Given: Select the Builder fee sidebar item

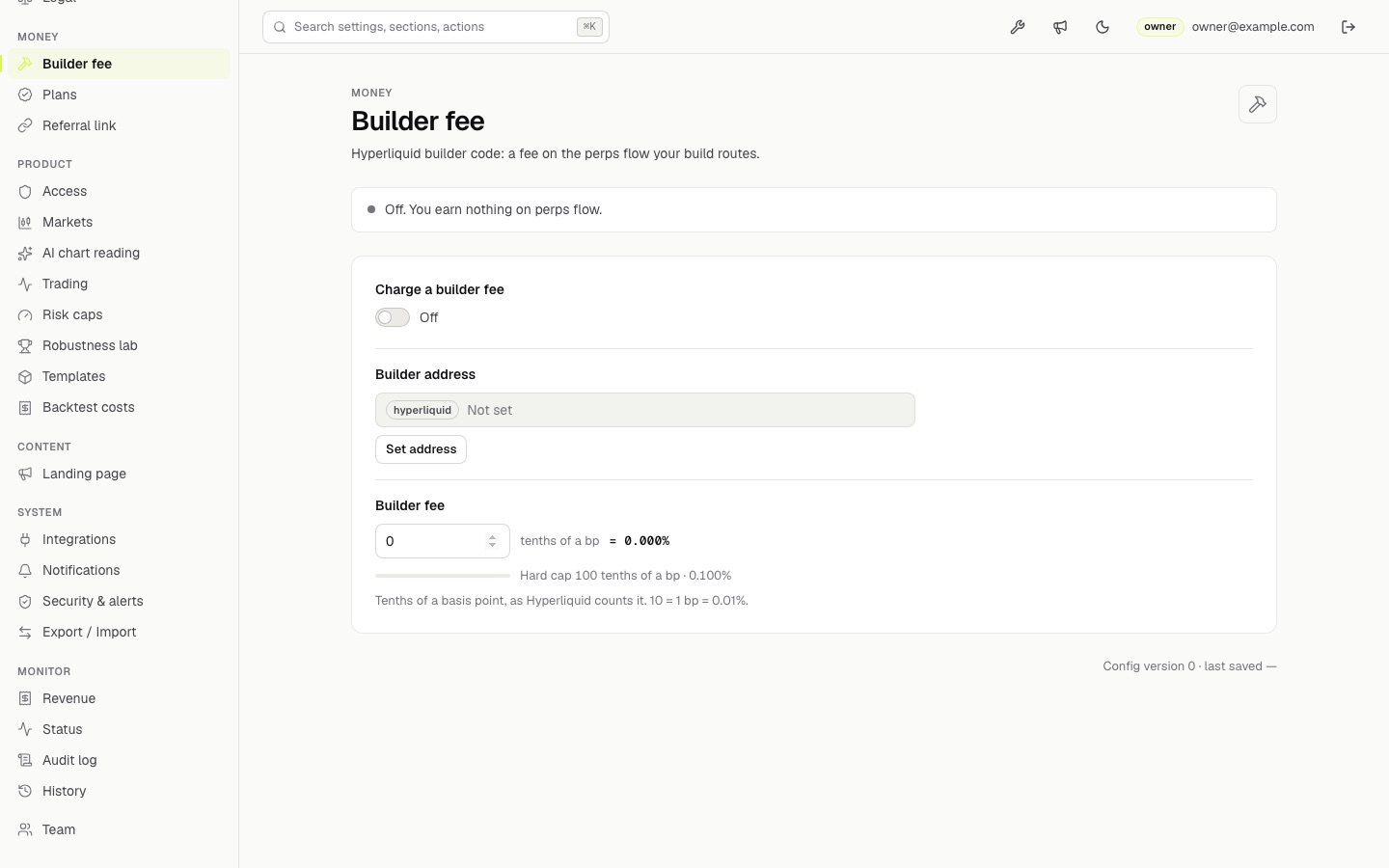Looking at the screenshot, I should (119, 64).
